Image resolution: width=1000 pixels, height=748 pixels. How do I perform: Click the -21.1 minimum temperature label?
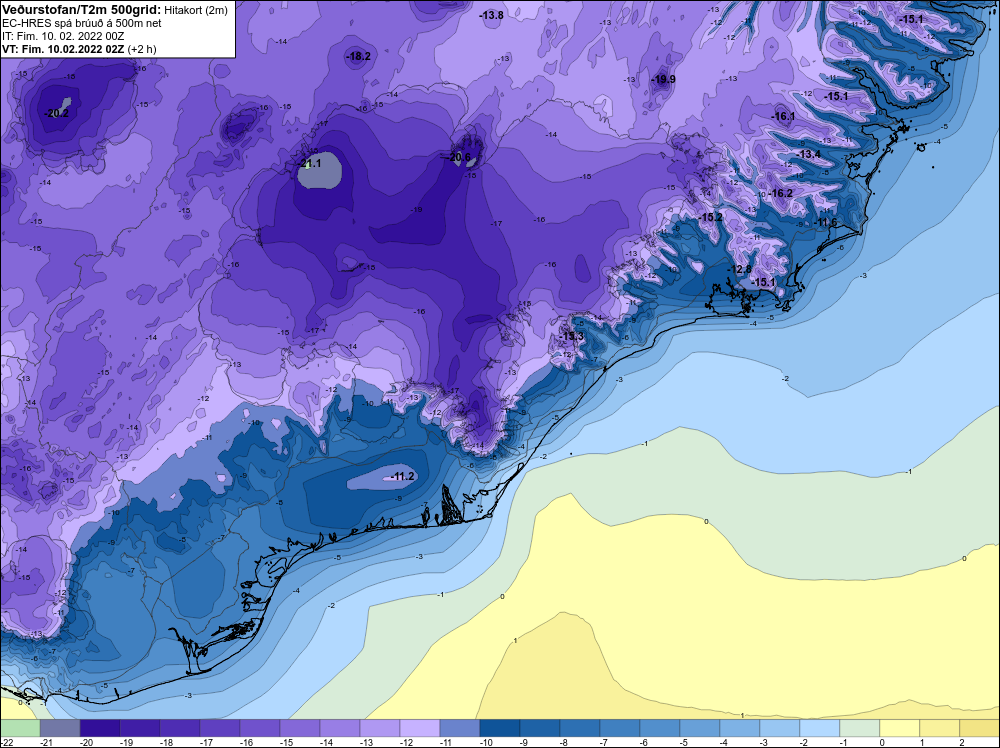pos(310,164)
